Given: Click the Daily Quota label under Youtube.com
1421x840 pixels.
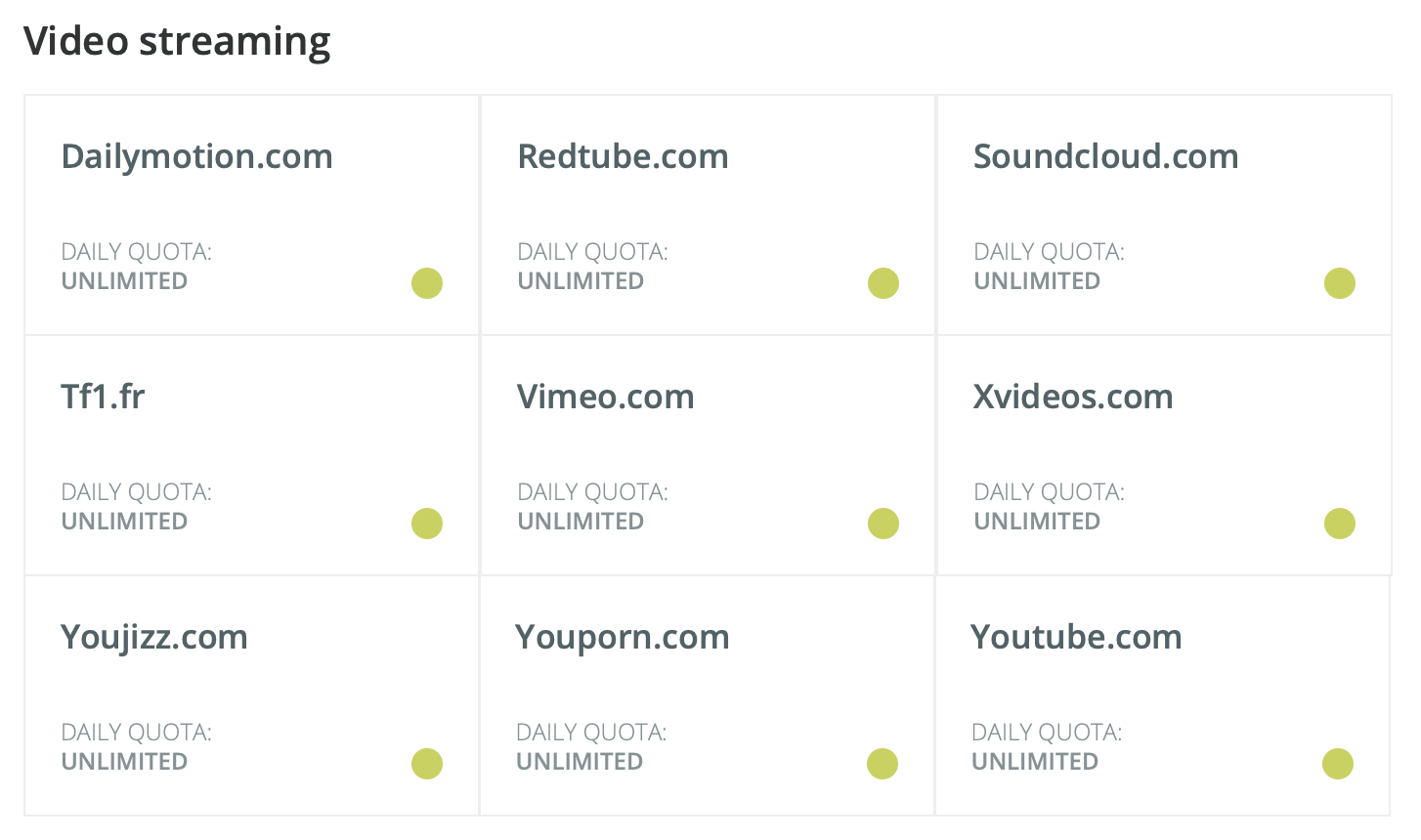Looking at the screenshot, I should pos(1047,733).
